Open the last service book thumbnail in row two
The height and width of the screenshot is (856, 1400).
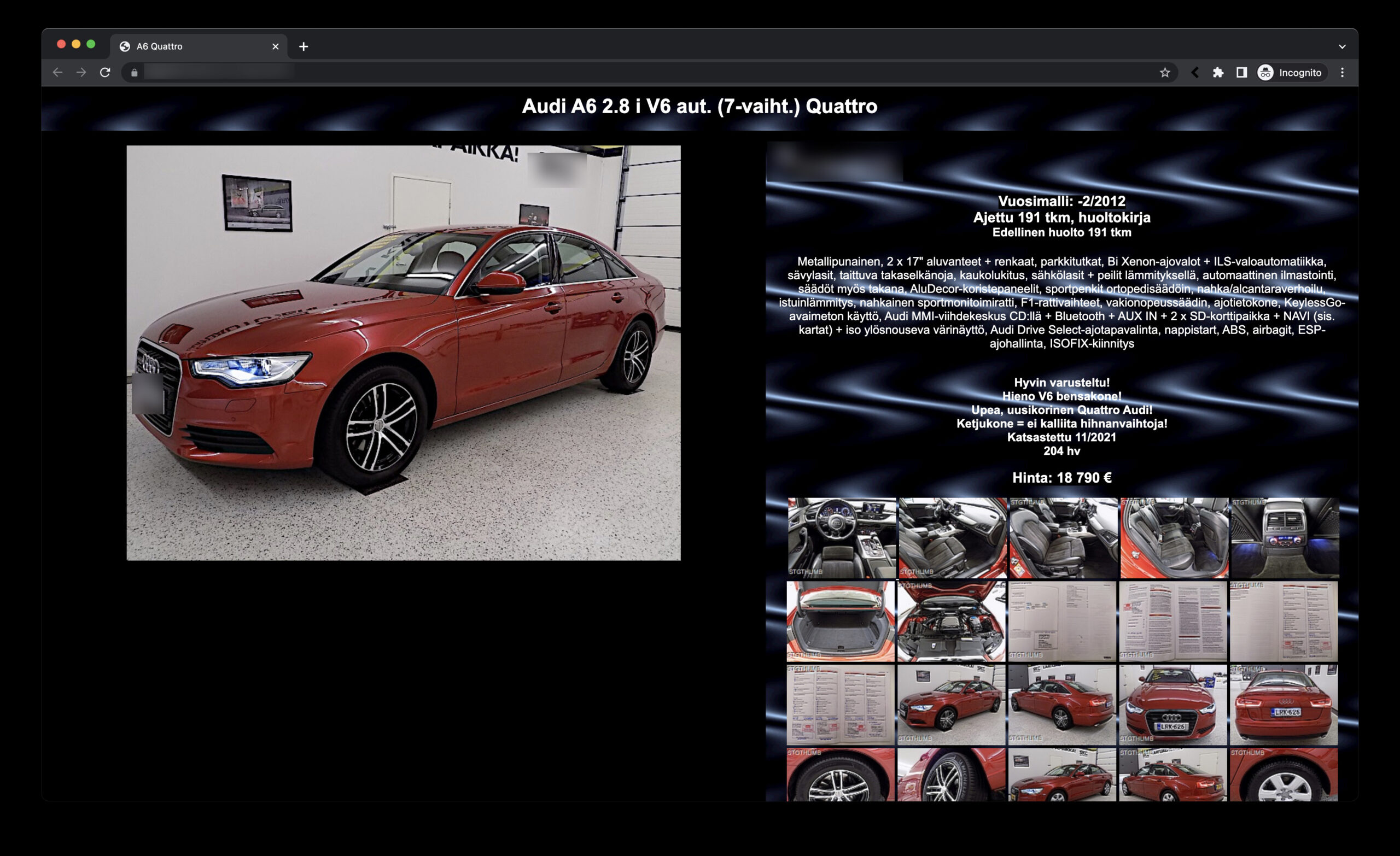[x=1284, y=622]
